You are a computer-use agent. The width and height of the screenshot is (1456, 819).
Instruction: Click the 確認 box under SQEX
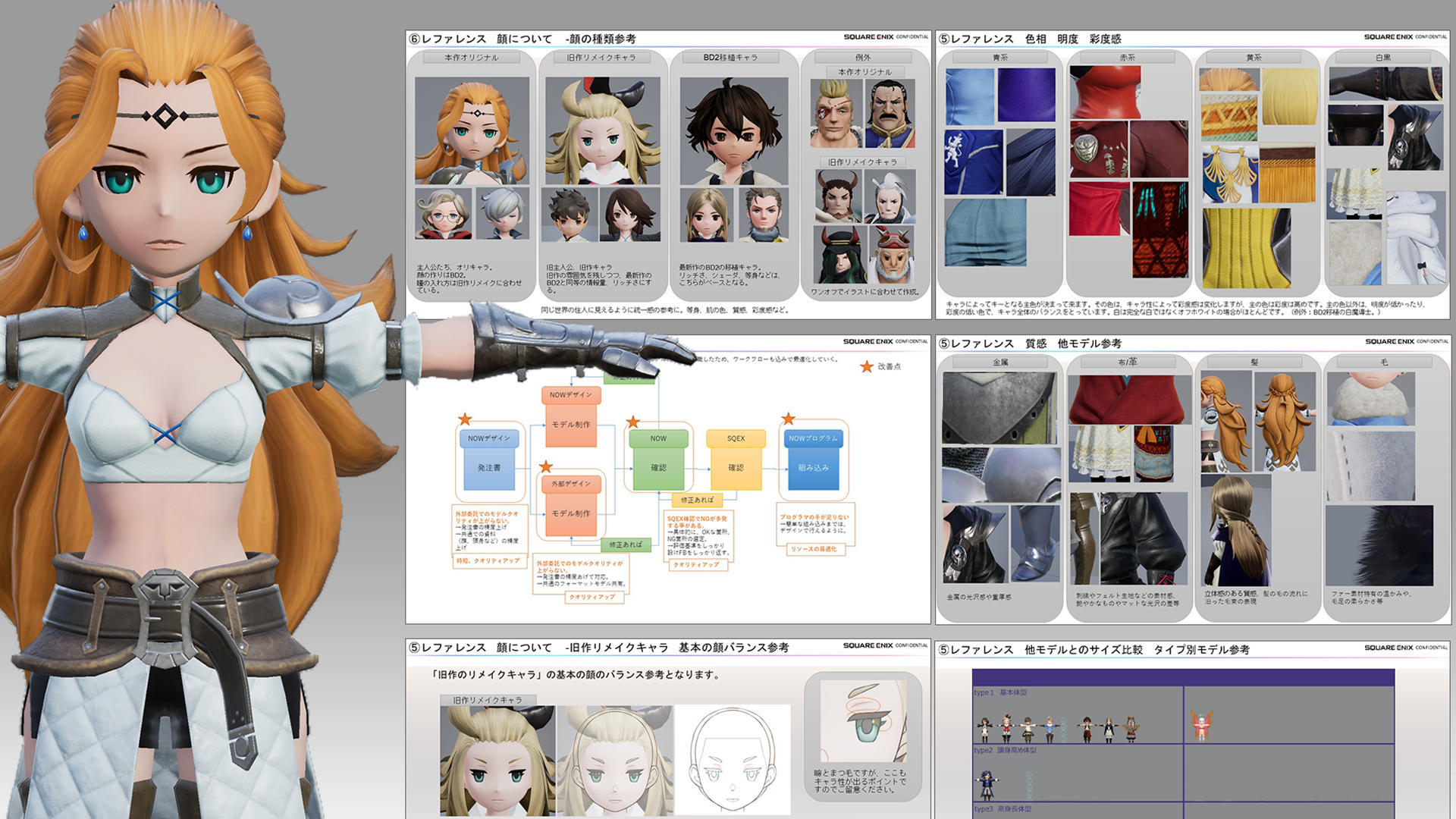[x=736, y=468]
